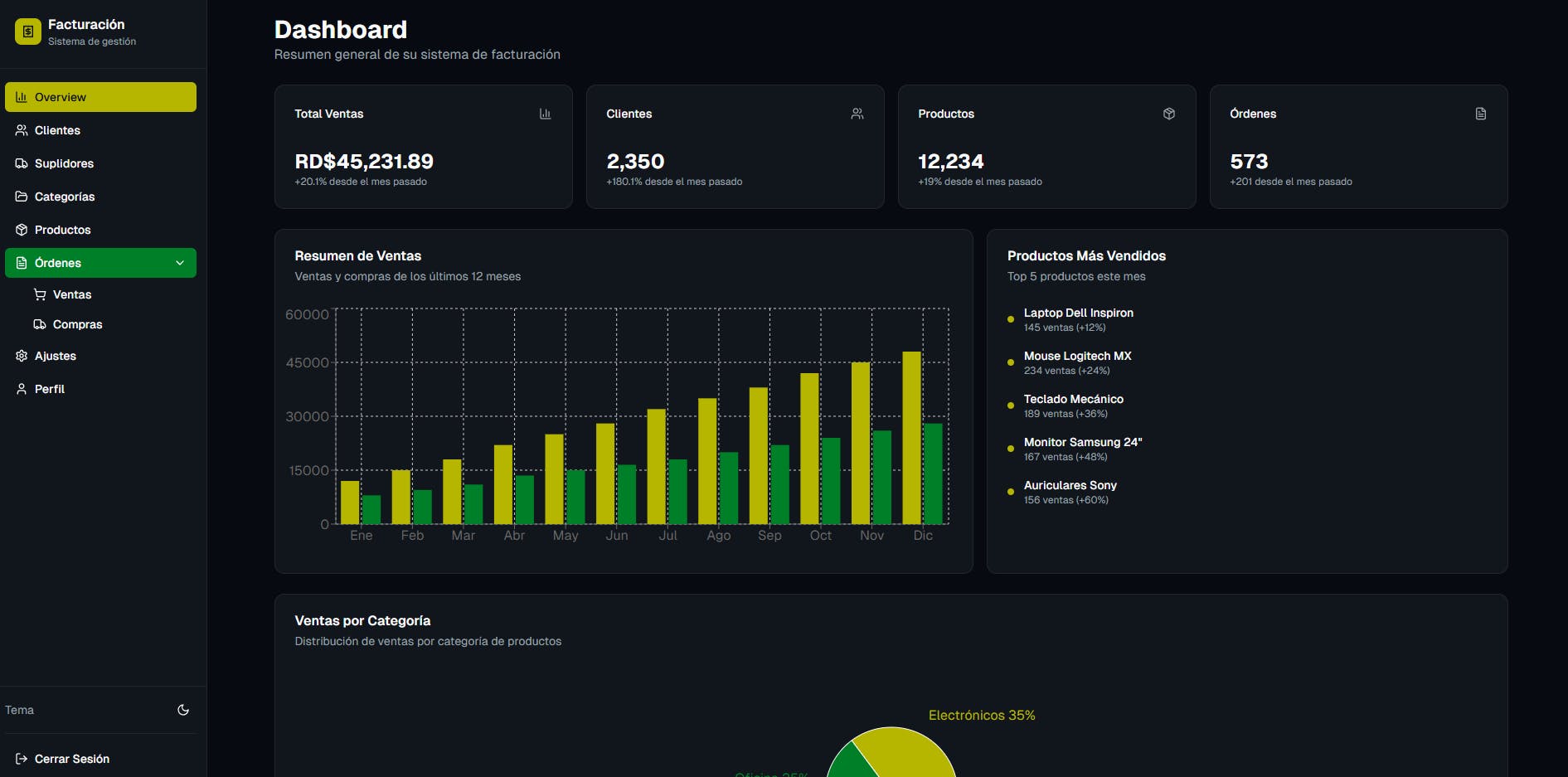
Task: Click the Dashboard page title
Action: [x=341, y=30]
